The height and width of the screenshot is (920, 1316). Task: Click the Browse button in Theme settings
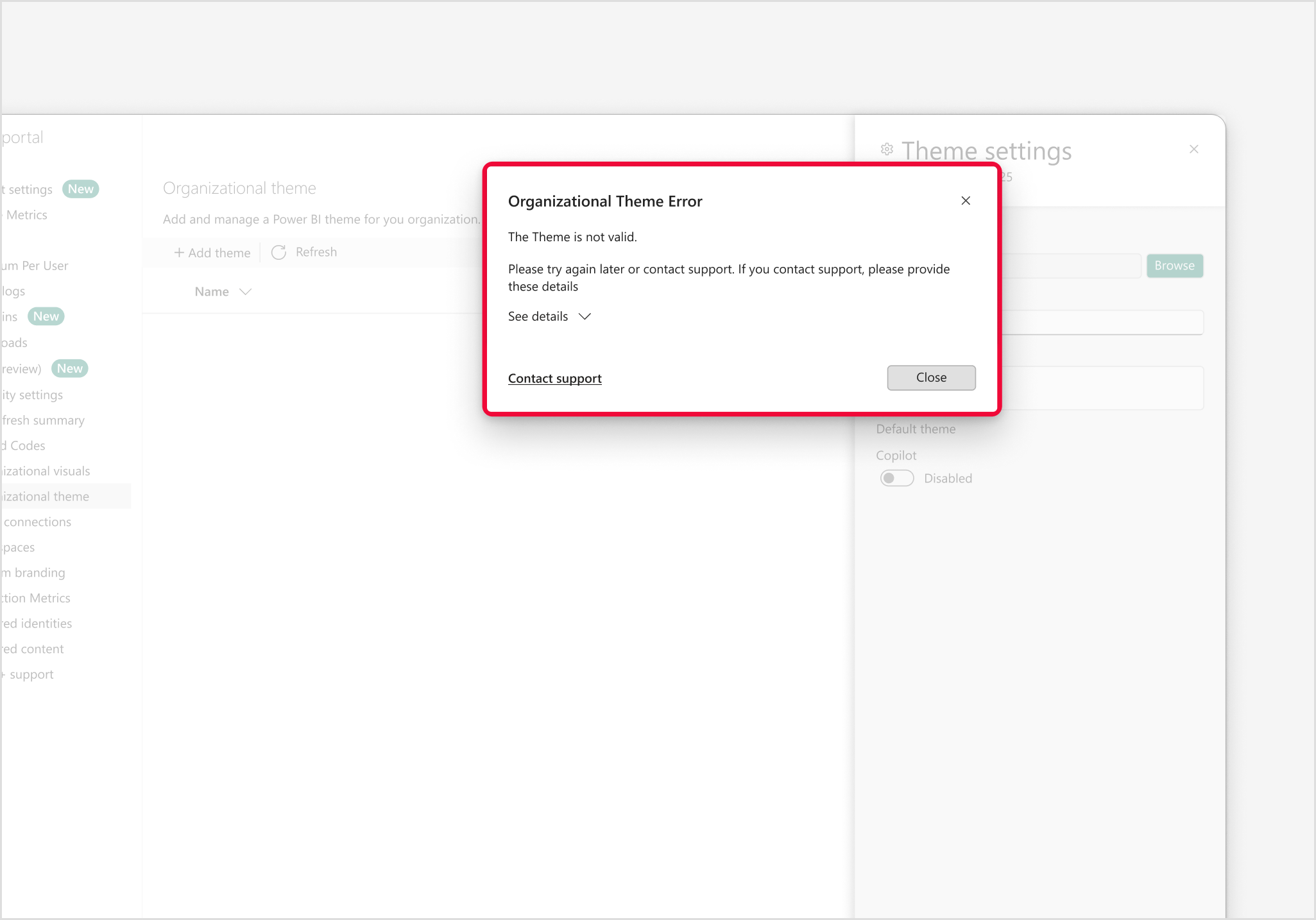1174,266
